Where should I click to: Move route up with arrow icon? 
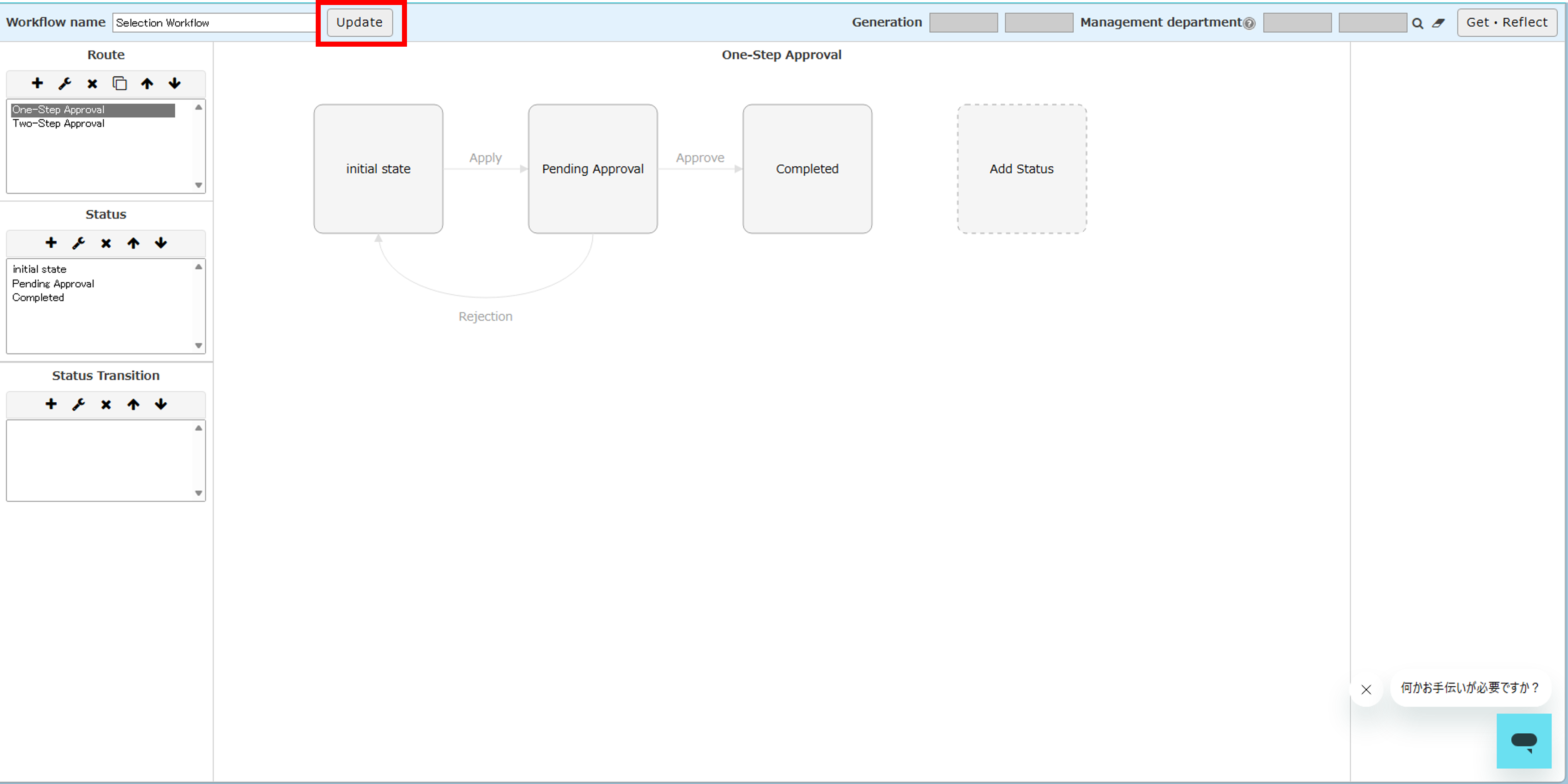pos(147,83)
